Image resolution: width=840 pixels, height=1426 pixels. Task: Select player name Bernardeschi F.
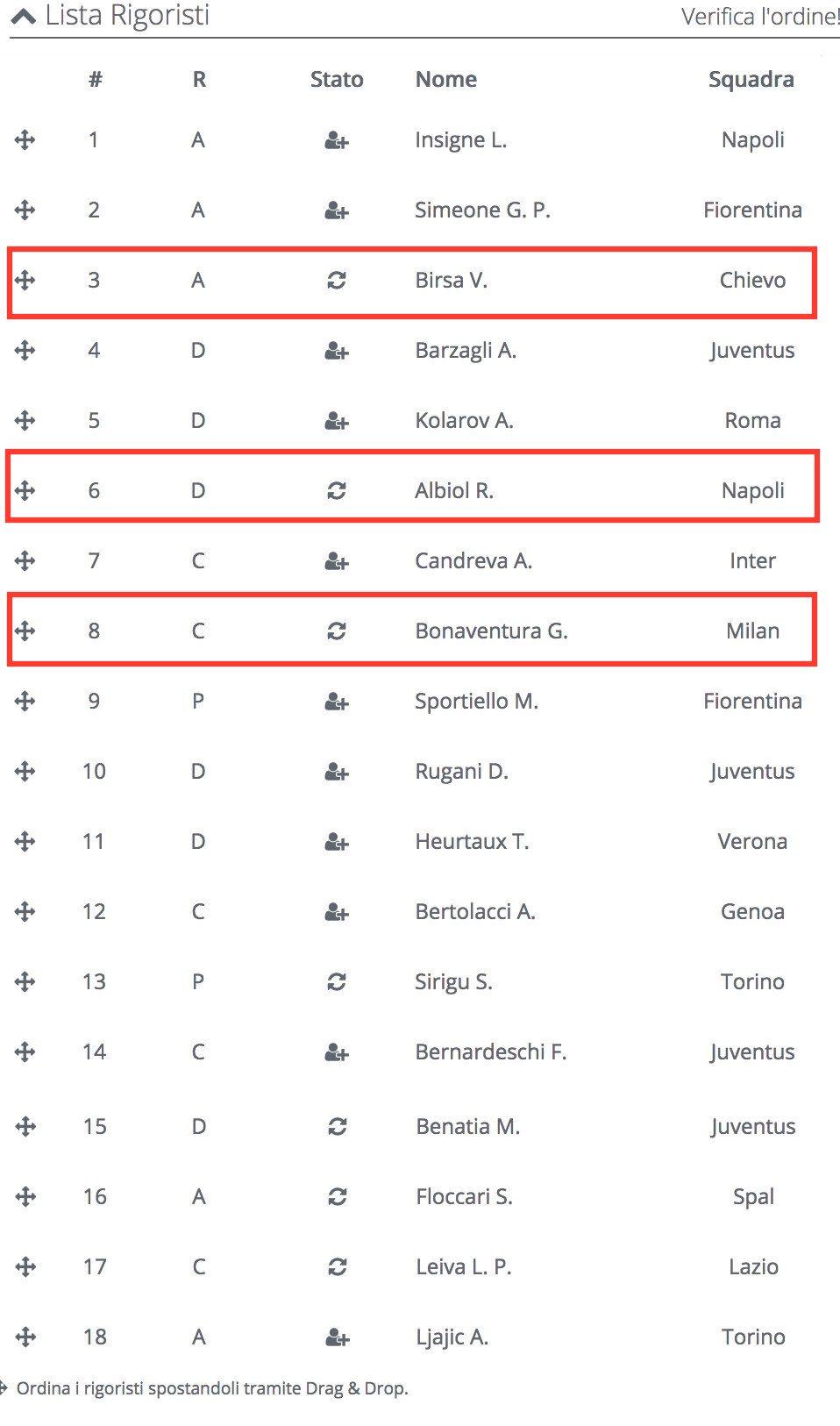[x=491, y=1052]
